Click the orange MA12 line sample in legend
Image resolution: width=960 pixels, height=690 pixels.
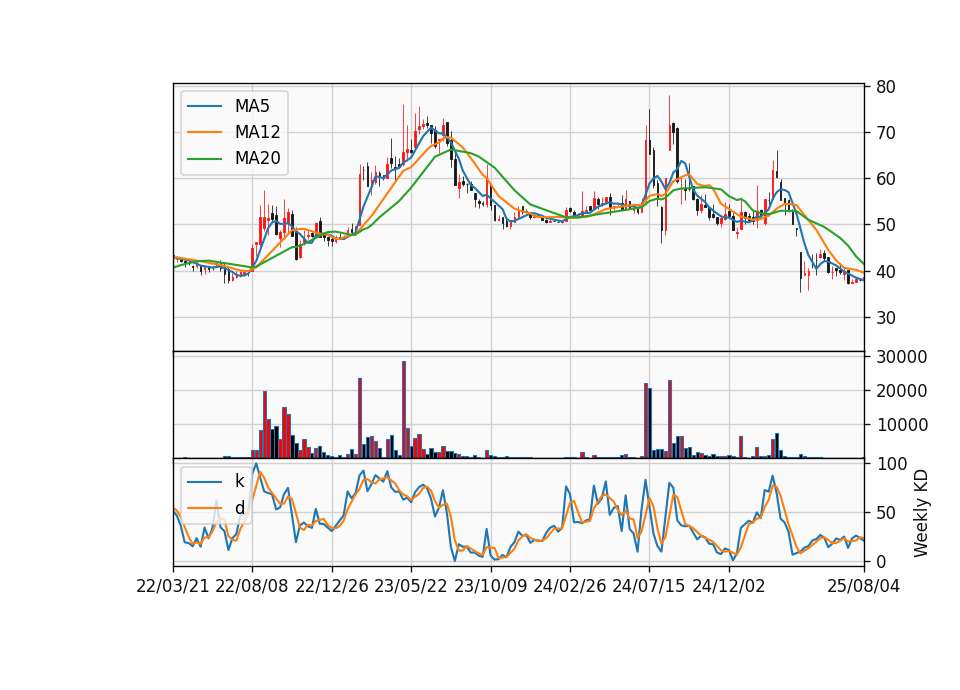click(204, 133)
